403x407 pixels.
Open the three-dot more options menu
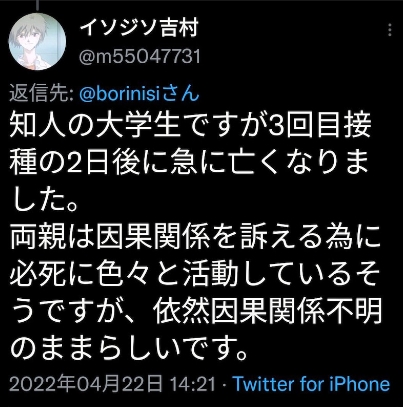[390, 30]
